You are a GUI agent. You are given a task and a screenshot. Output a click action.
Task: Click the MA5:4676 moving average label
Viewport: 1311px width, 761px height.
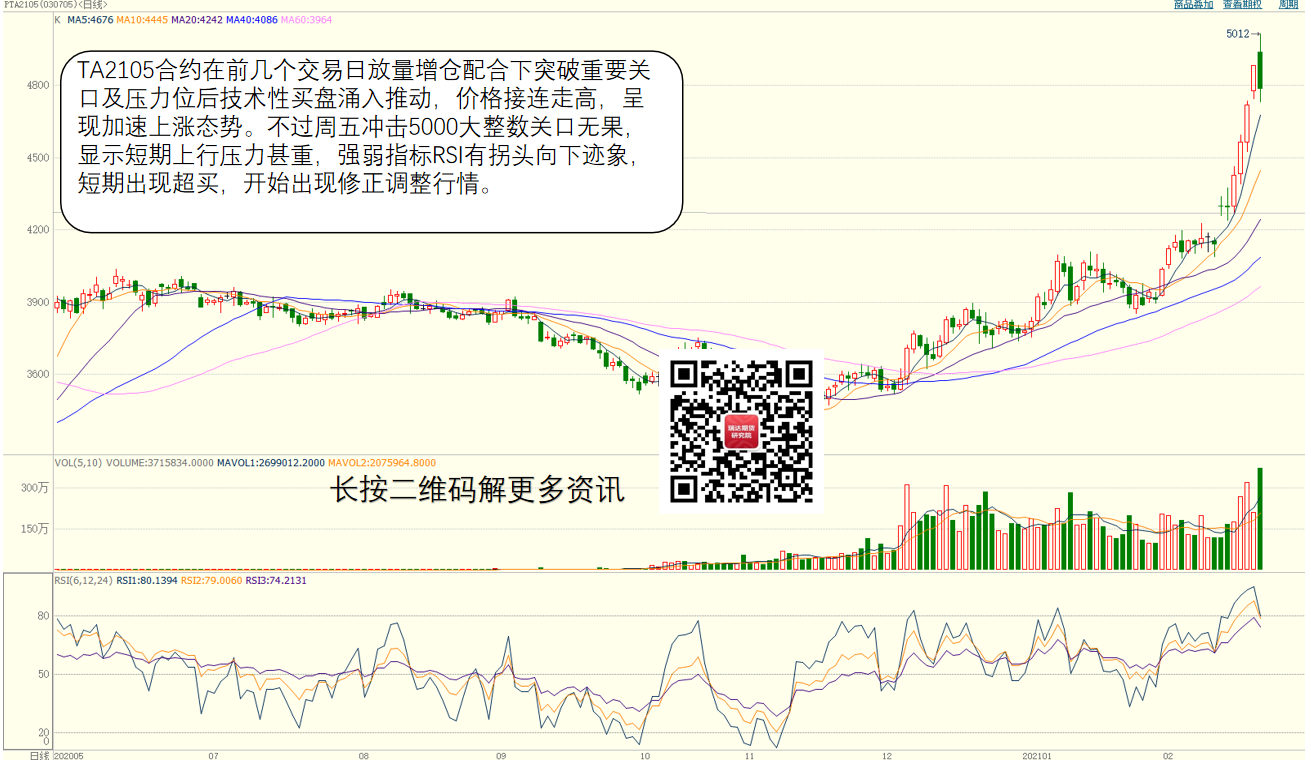89,19
